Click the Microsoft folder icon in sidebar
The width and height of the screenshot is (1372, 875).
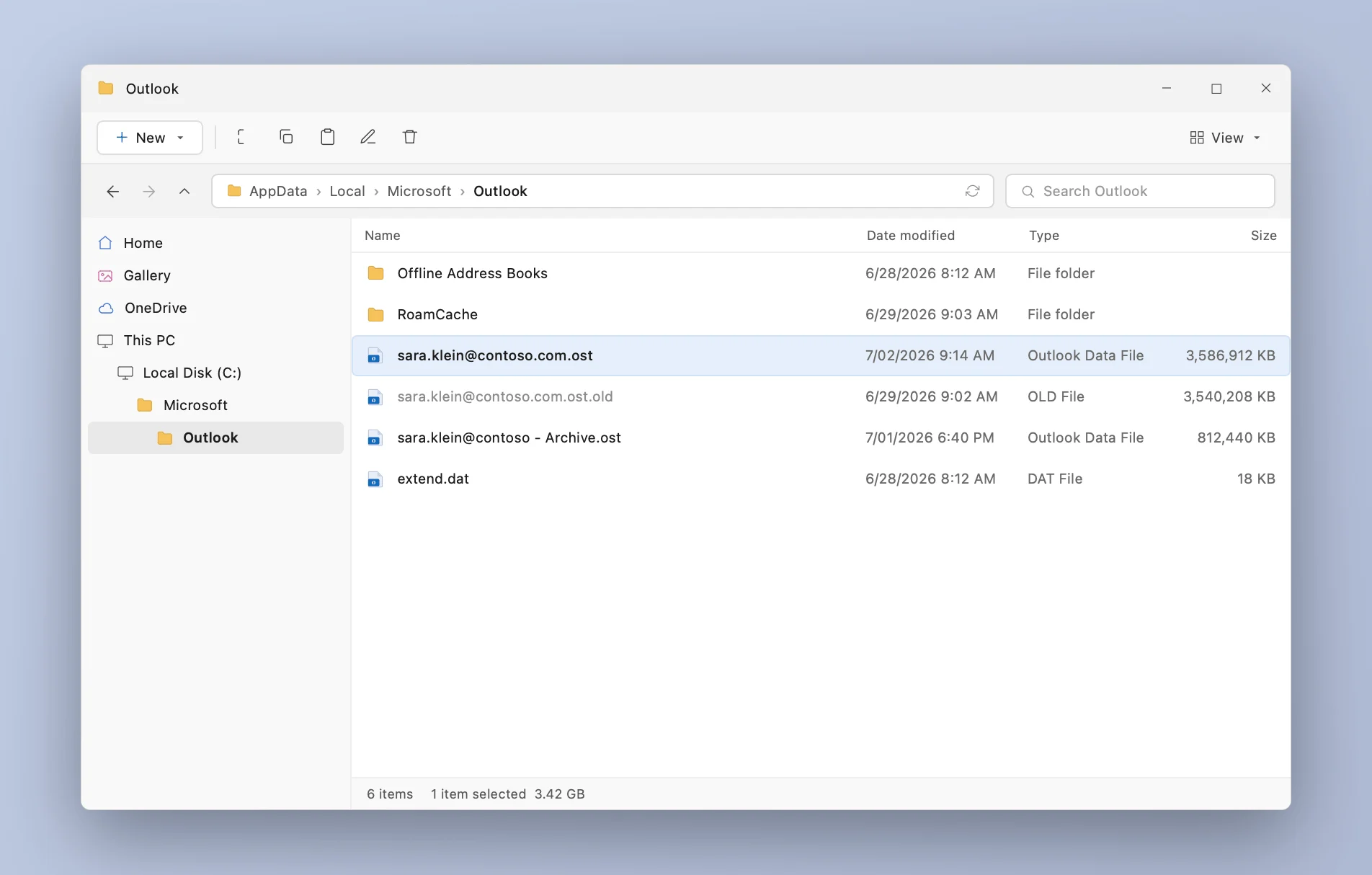click(x=145, y=405)
